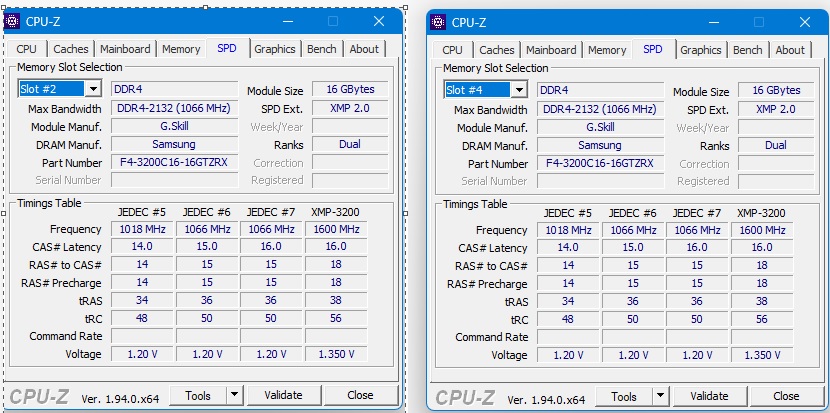Open Graphics tab in the left window
This screenshot has height=413, width=830.
point(275,49)
